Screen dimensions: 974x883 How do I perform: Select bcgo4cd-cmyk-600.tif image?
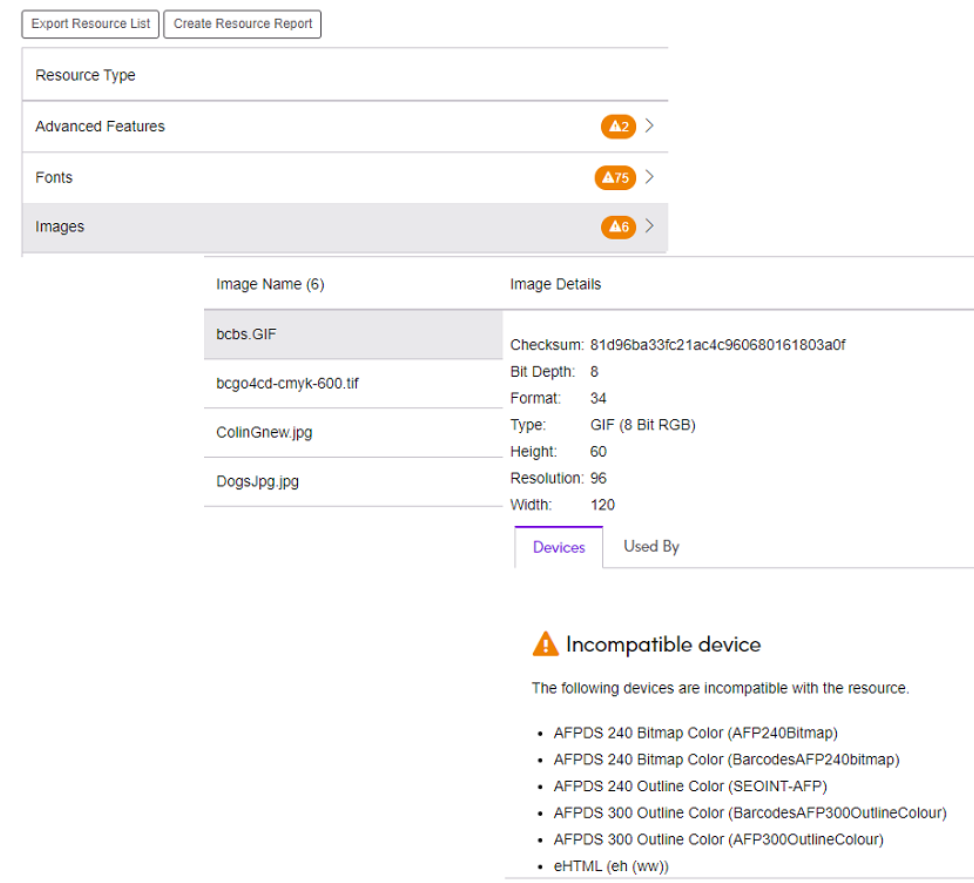[x=287, y=383]
